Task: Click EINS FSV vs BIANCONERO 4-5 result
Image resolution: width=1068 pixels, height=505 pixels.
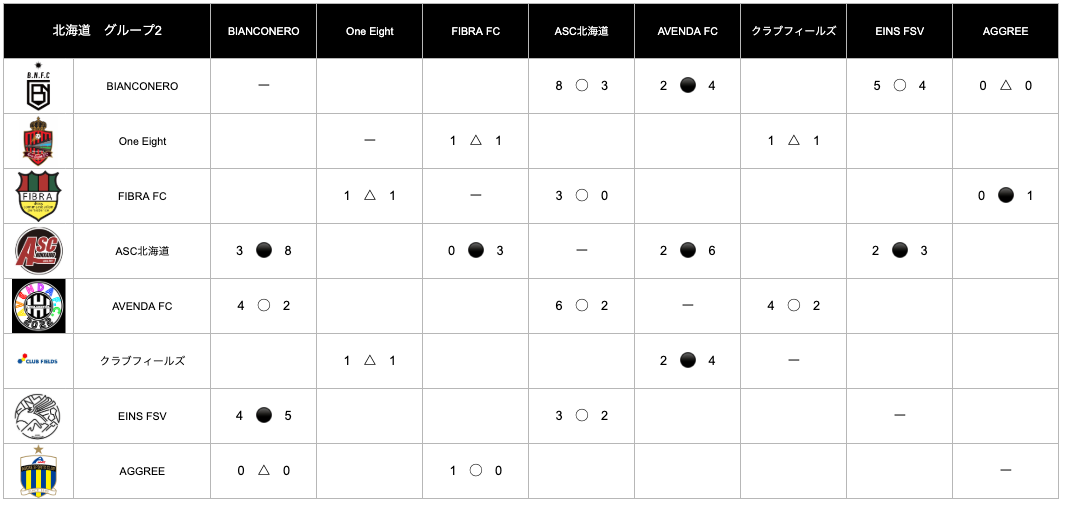Action: (264, 415)
